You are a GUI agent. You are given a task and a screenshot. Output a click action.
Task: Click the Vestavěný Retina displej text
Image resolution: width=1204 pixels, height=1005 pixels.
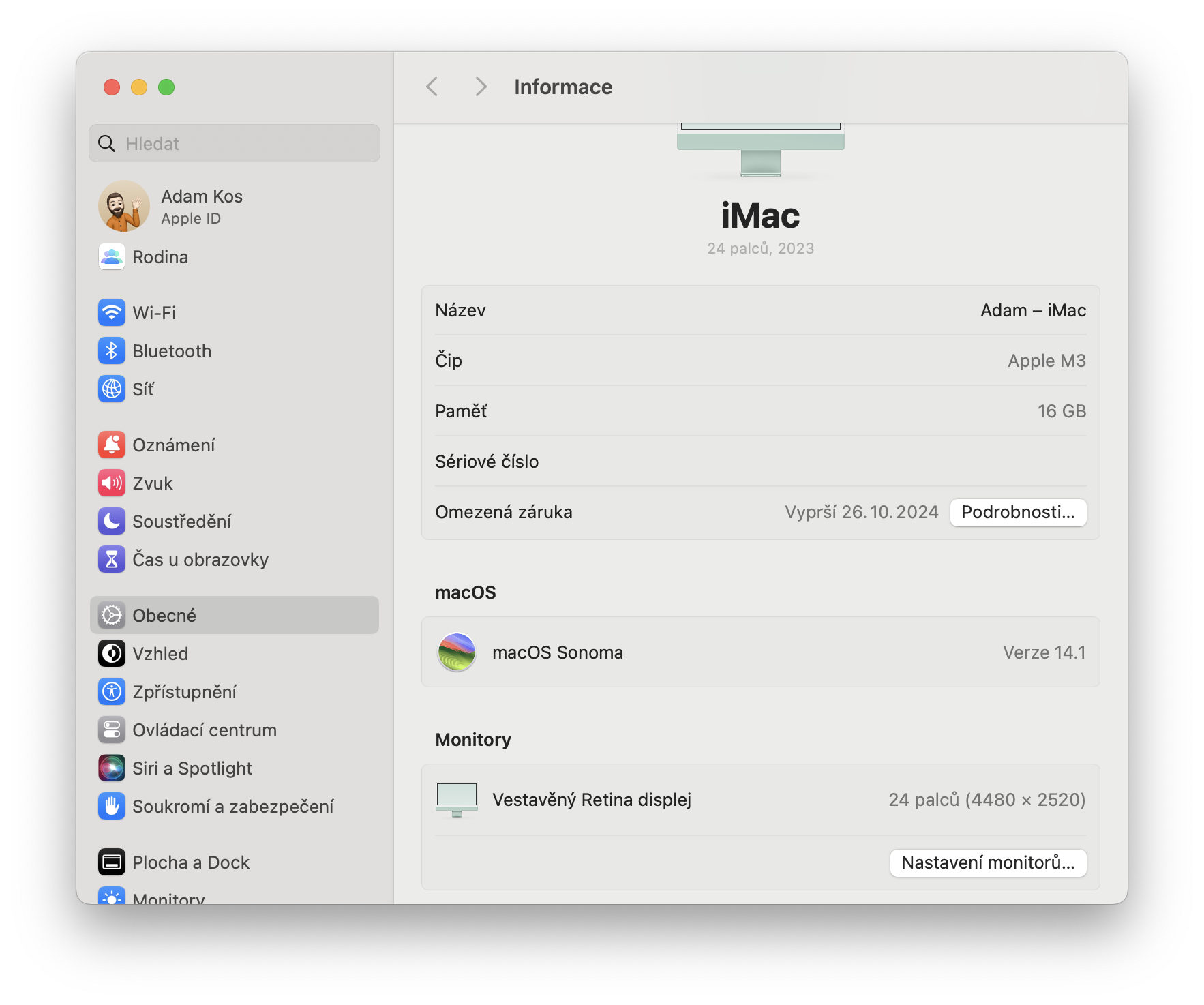tap(592, 800)
